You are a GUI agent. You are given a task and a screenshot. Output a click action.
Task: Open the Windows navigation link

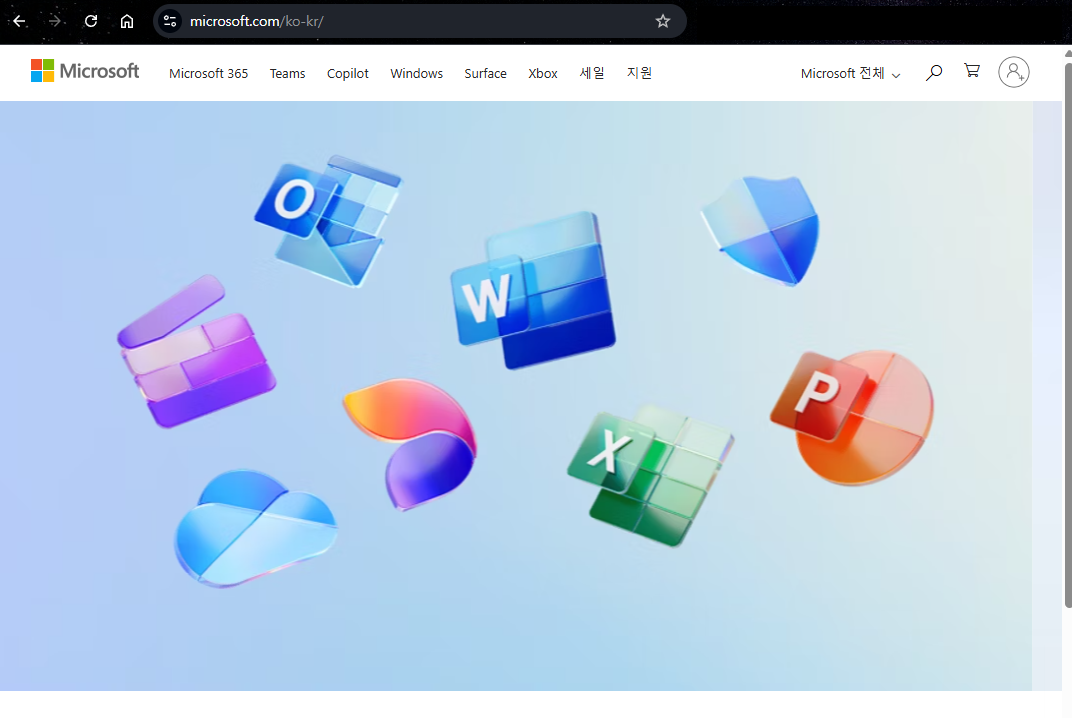point(416,73)
